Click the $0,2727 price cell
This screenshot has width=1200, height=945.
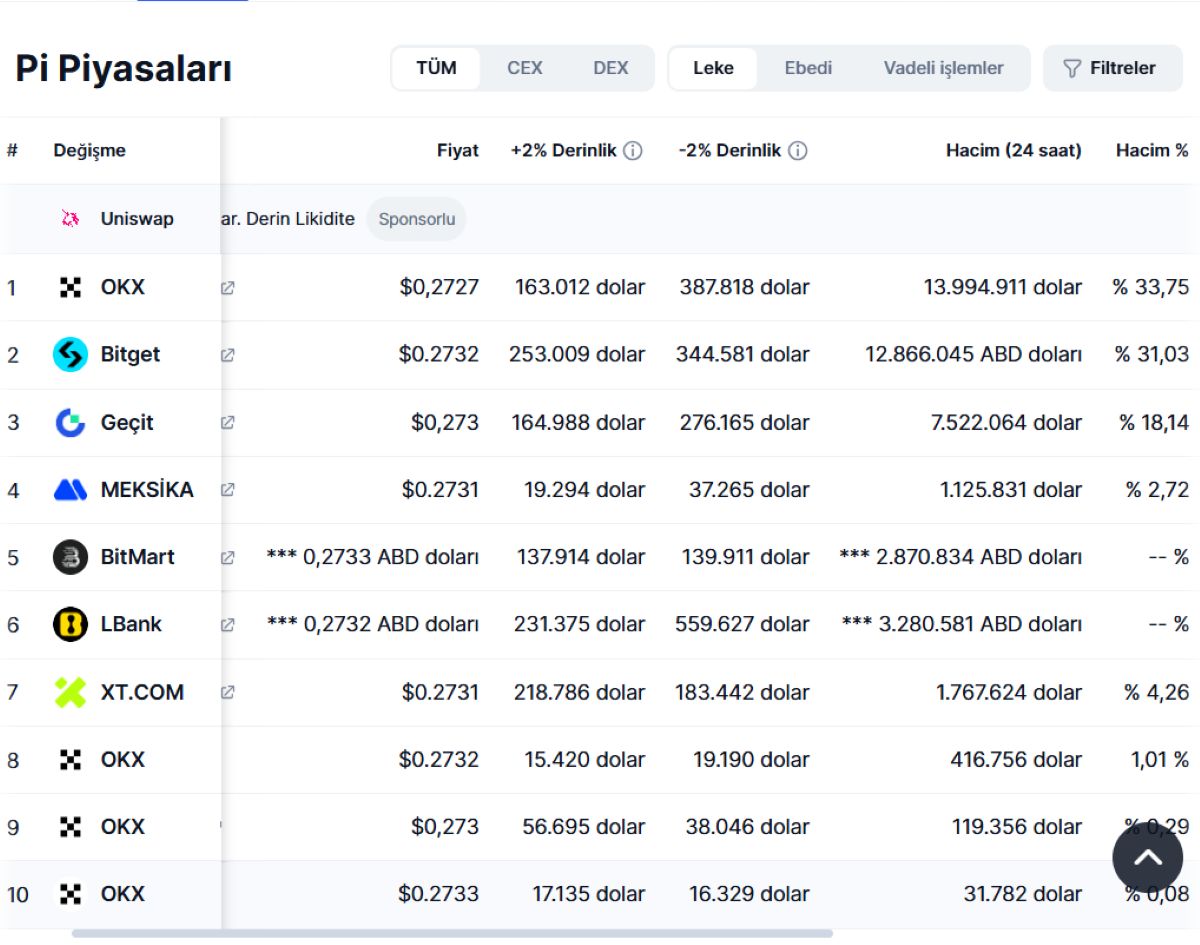439,288
